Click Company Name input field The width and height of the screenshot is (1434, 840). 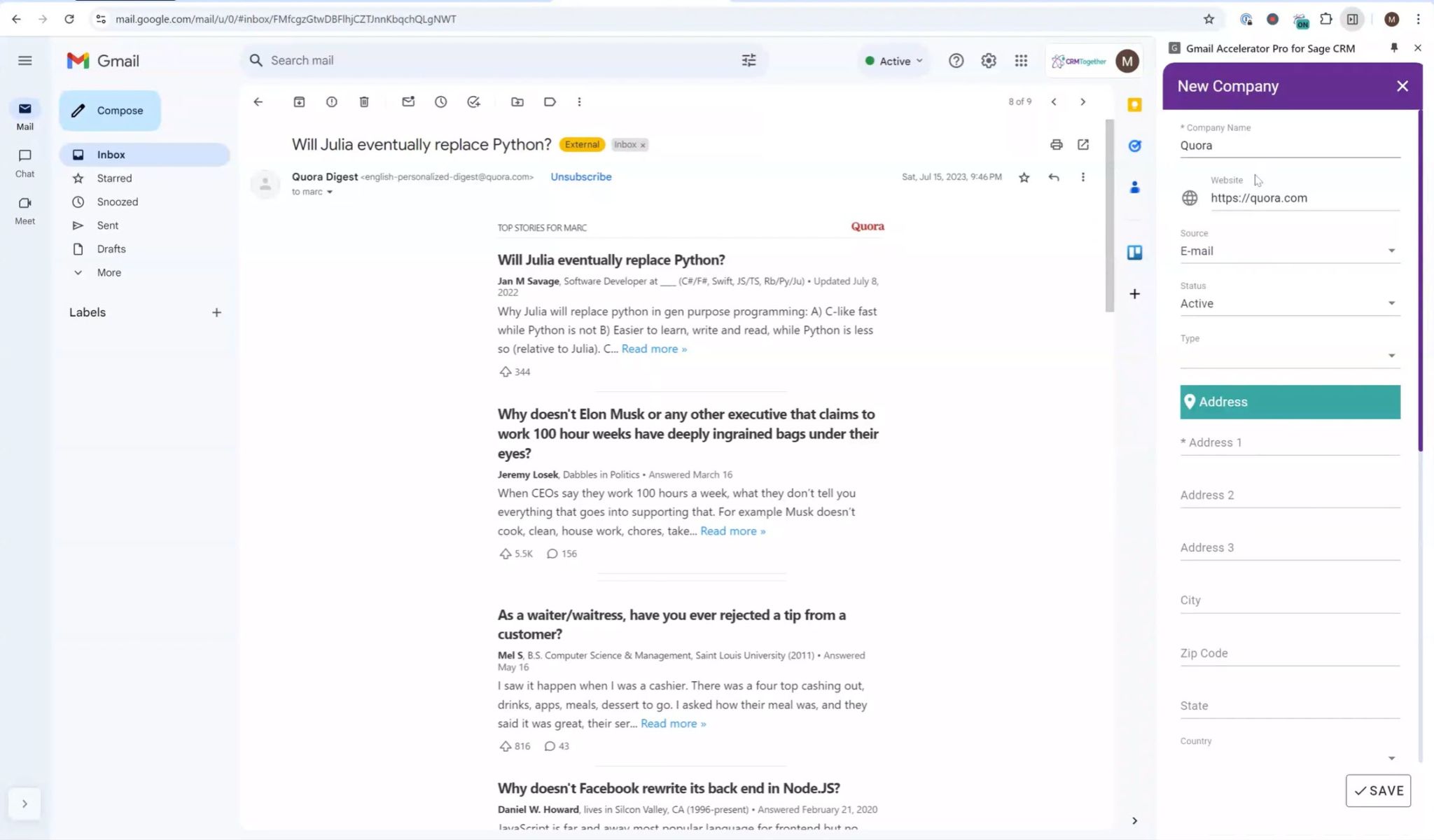tap(1289, 145)
